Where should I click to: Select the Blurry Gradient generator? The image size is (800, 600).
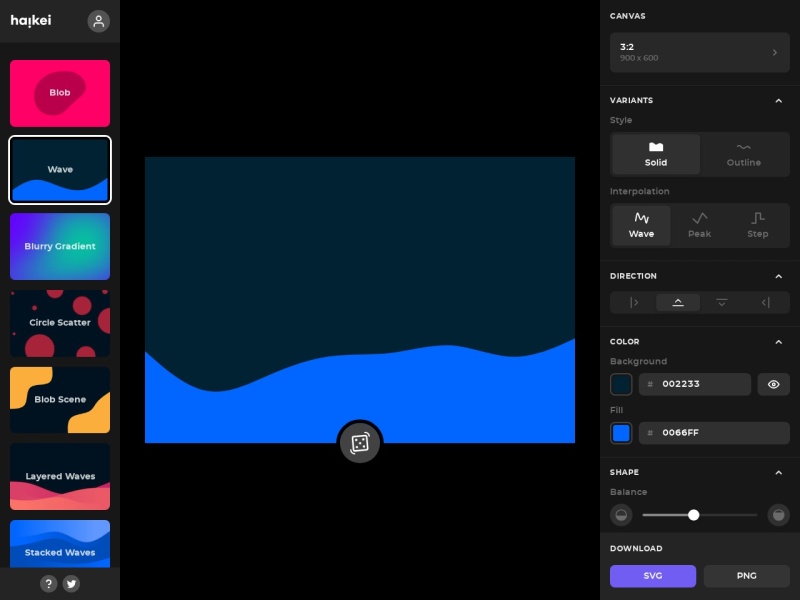pos(60,246)
